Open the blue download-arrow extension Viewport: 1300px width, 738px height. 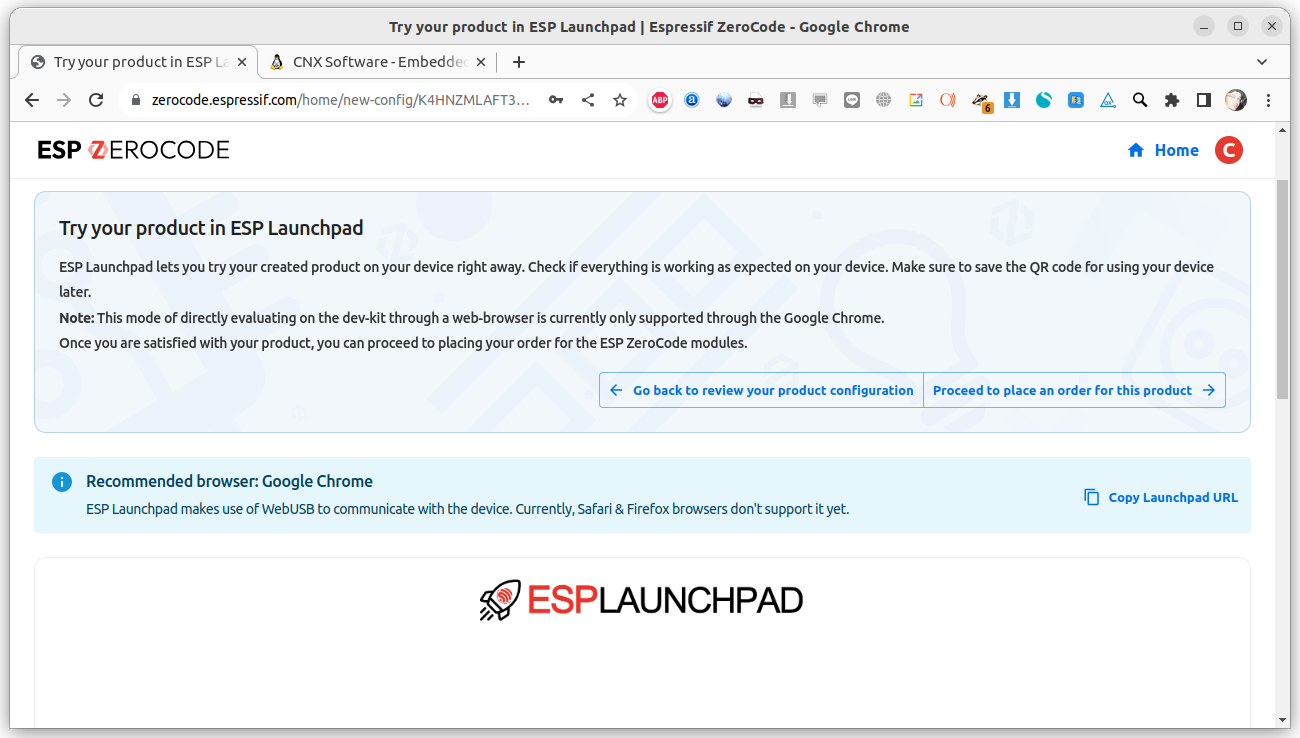(1012, 100)
